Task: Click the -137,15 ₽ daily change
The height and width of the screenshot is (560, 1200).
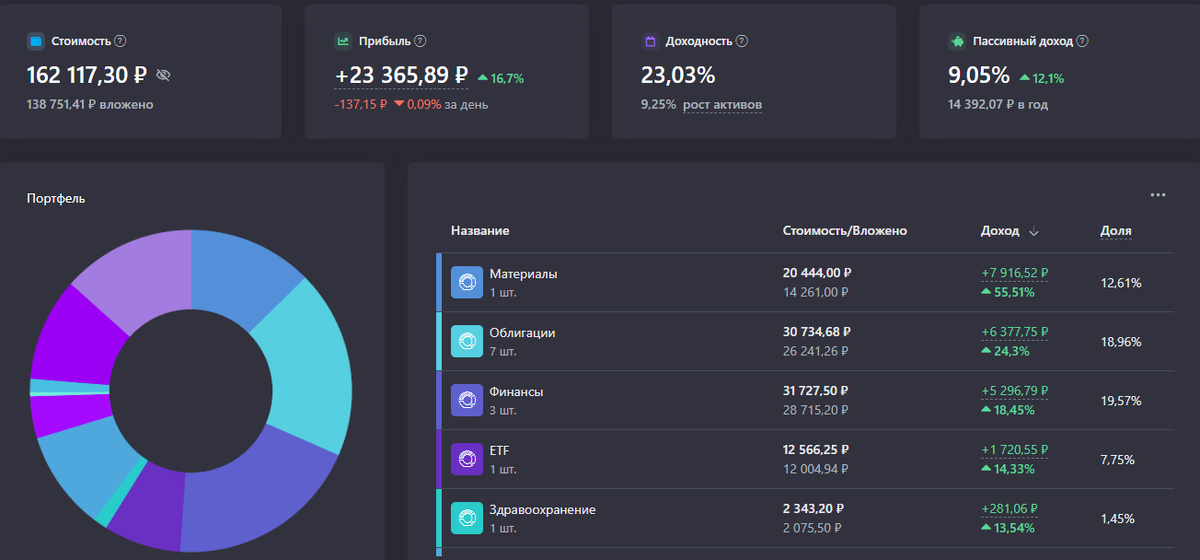Action: coord(361,104)
